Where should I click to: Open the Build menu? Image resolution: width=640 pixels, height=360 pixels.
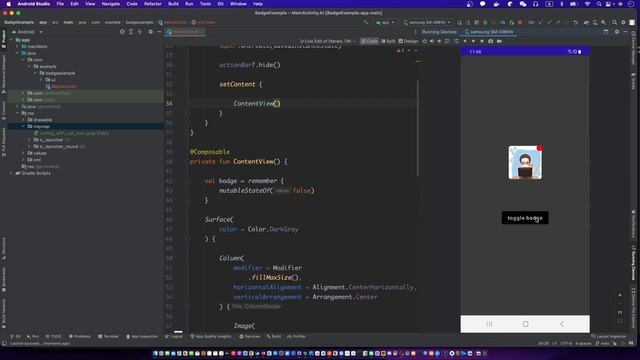(x=173, y=4)
